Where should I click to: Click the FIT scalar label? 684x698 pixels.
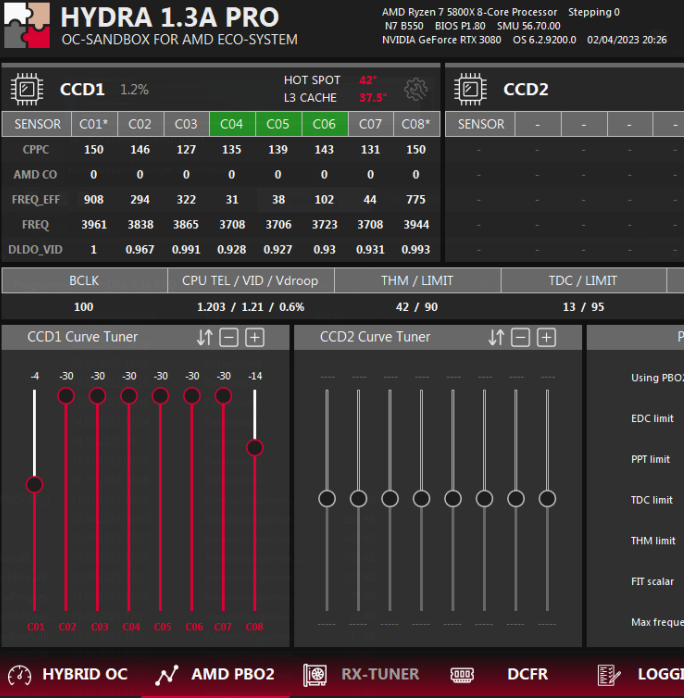(x=652, y=581)
